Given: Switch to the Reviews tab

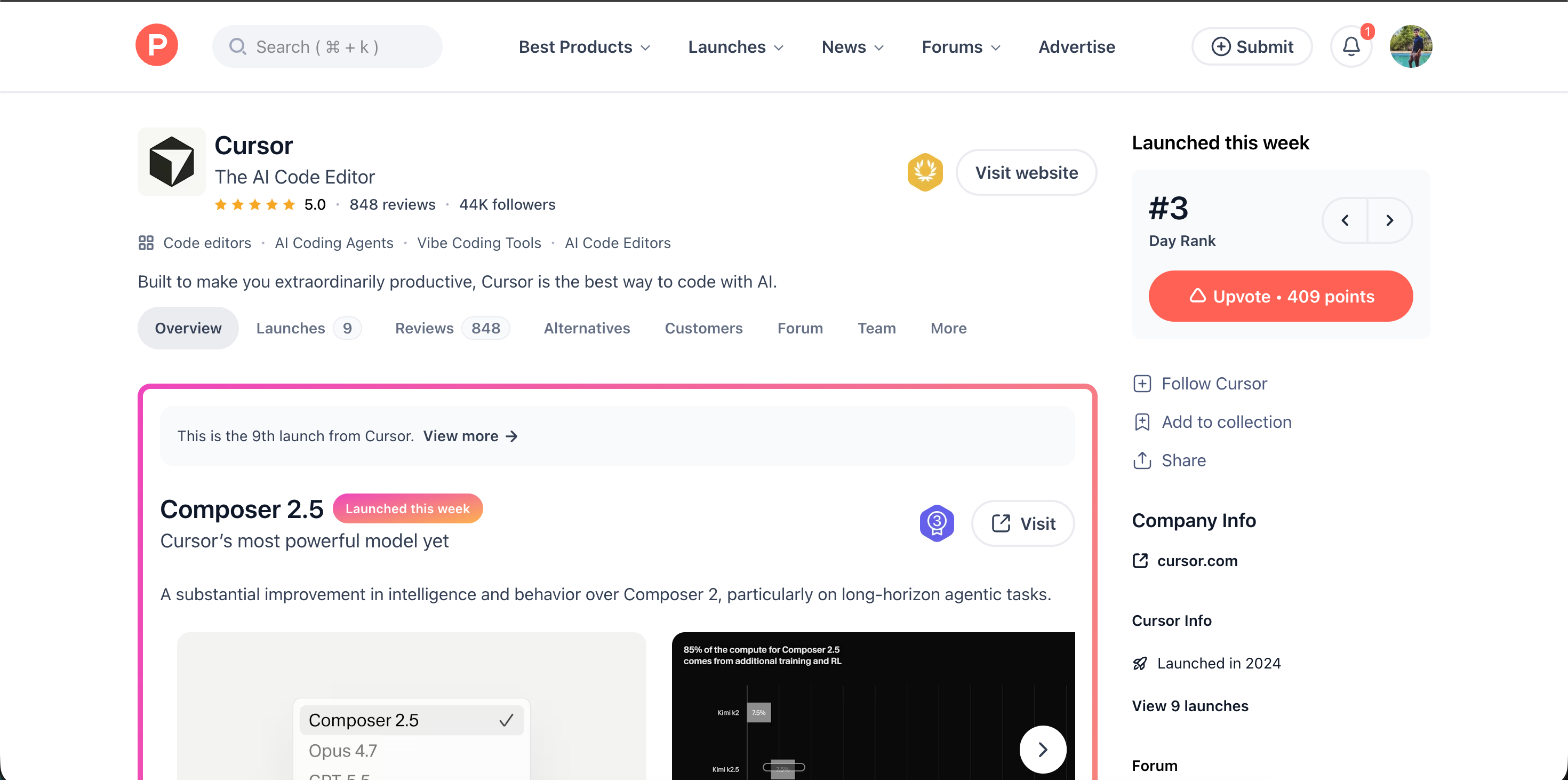Looking at the screenshot, I should click(453, 328).
